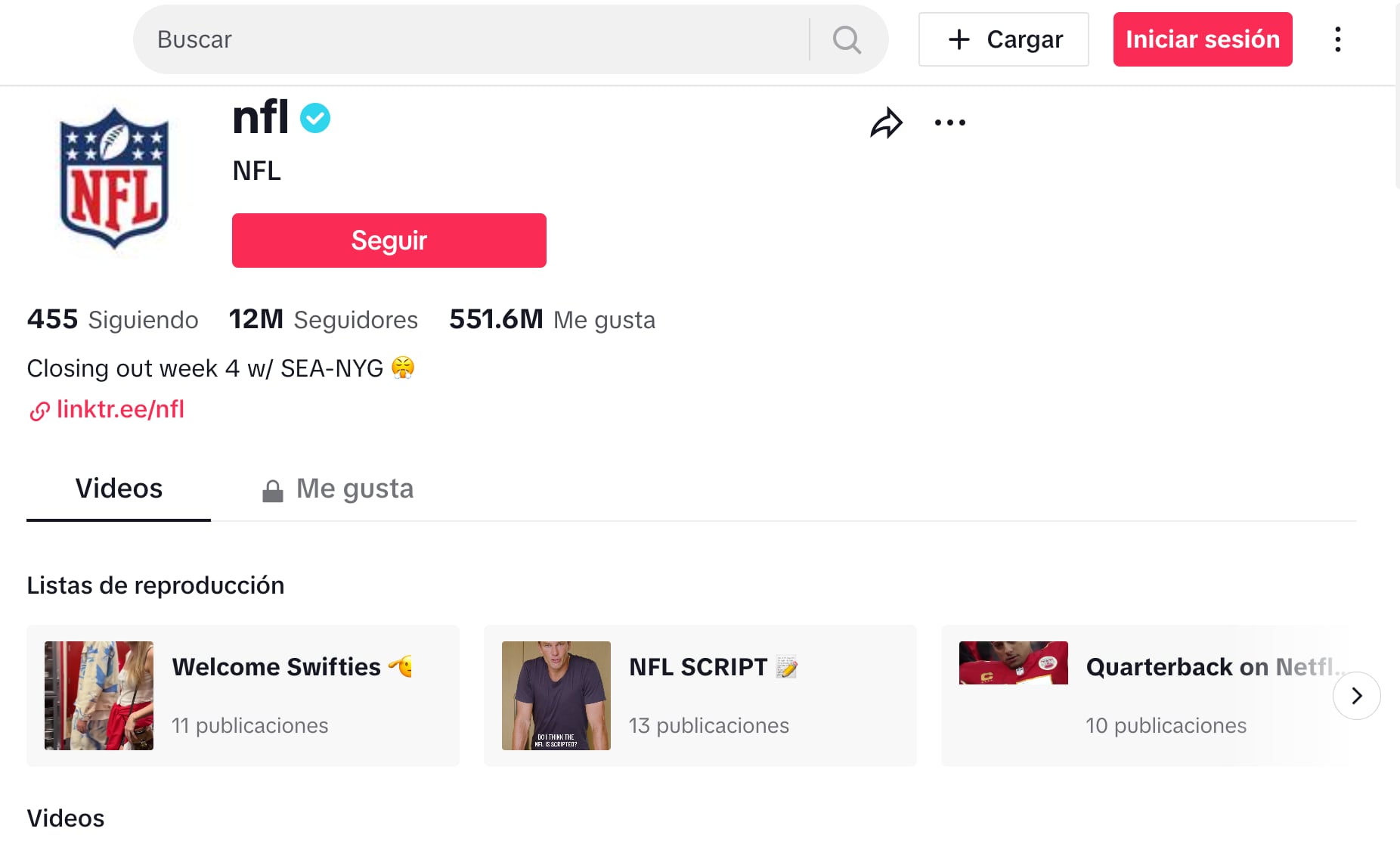
Task: Switch to the Me gusta tab
Action: click(338, 489)
